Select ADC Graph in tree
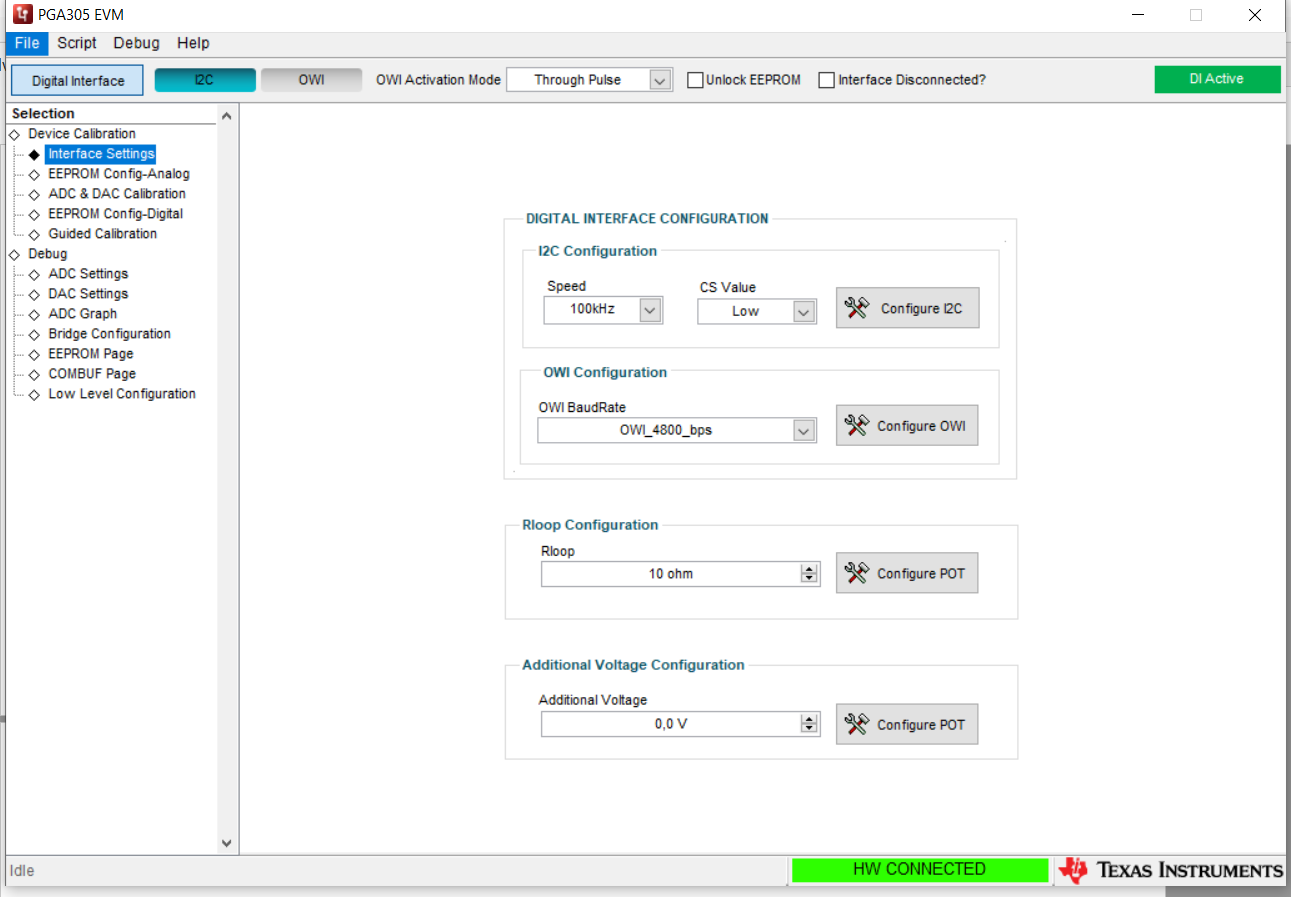 tap(83, 314)
